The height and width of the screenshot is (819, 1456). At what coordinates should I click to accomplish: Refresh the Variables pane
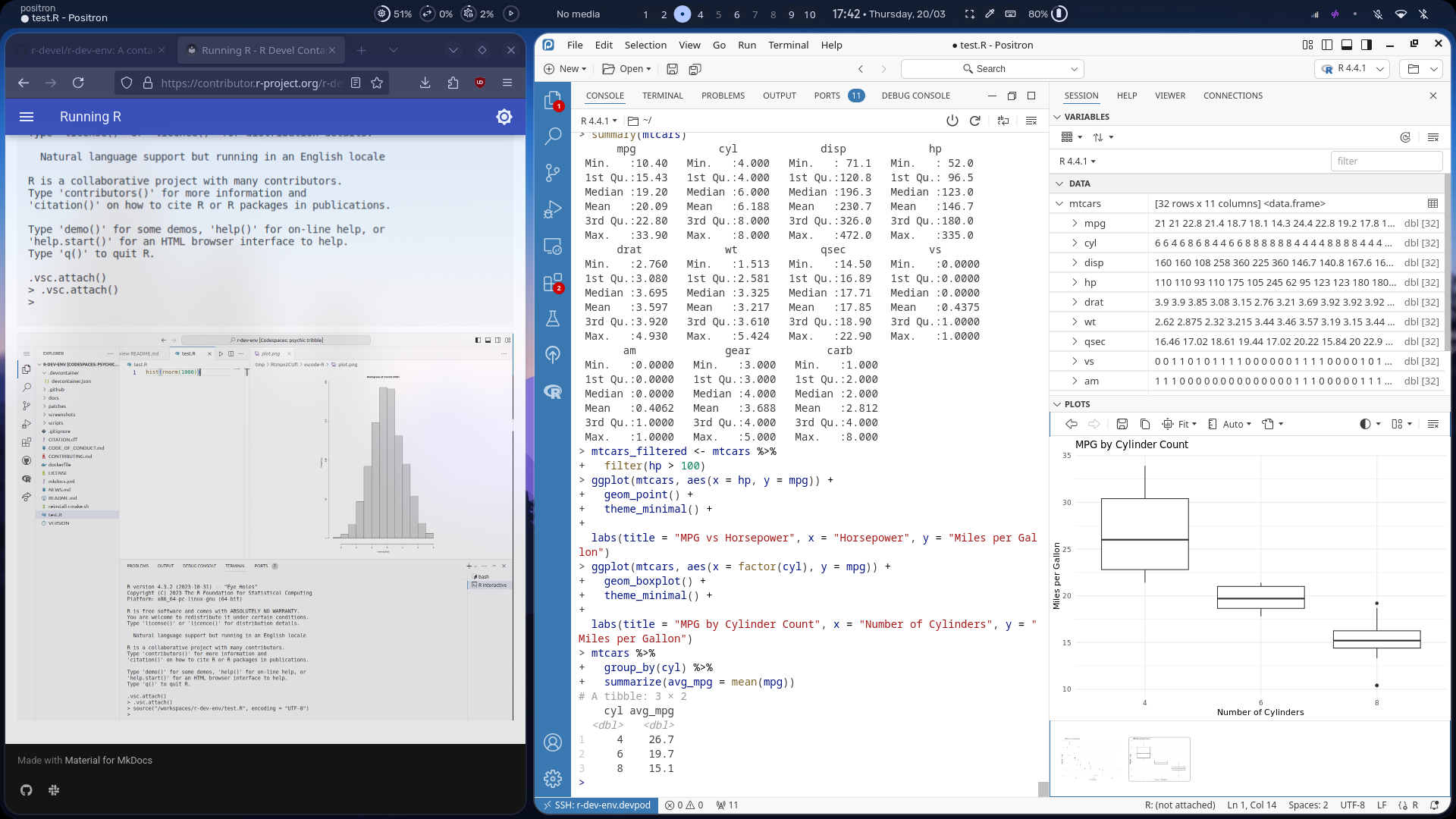pyautogui.click(x=1405, y=137)
